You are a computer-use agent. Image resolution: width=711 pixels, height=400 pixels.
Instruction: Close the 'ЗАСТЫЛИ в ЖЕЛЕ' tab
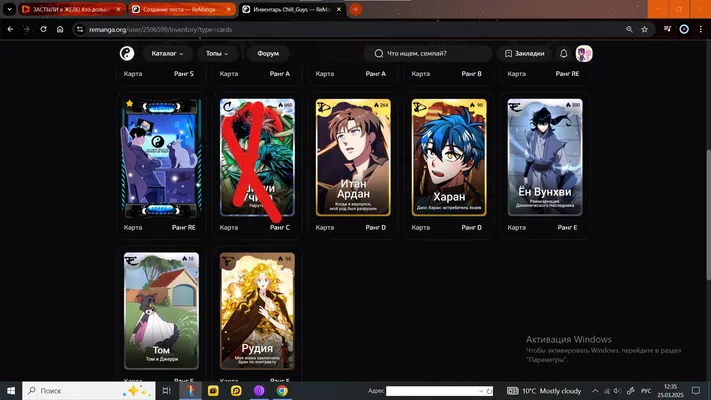click(x=119, y=9)
